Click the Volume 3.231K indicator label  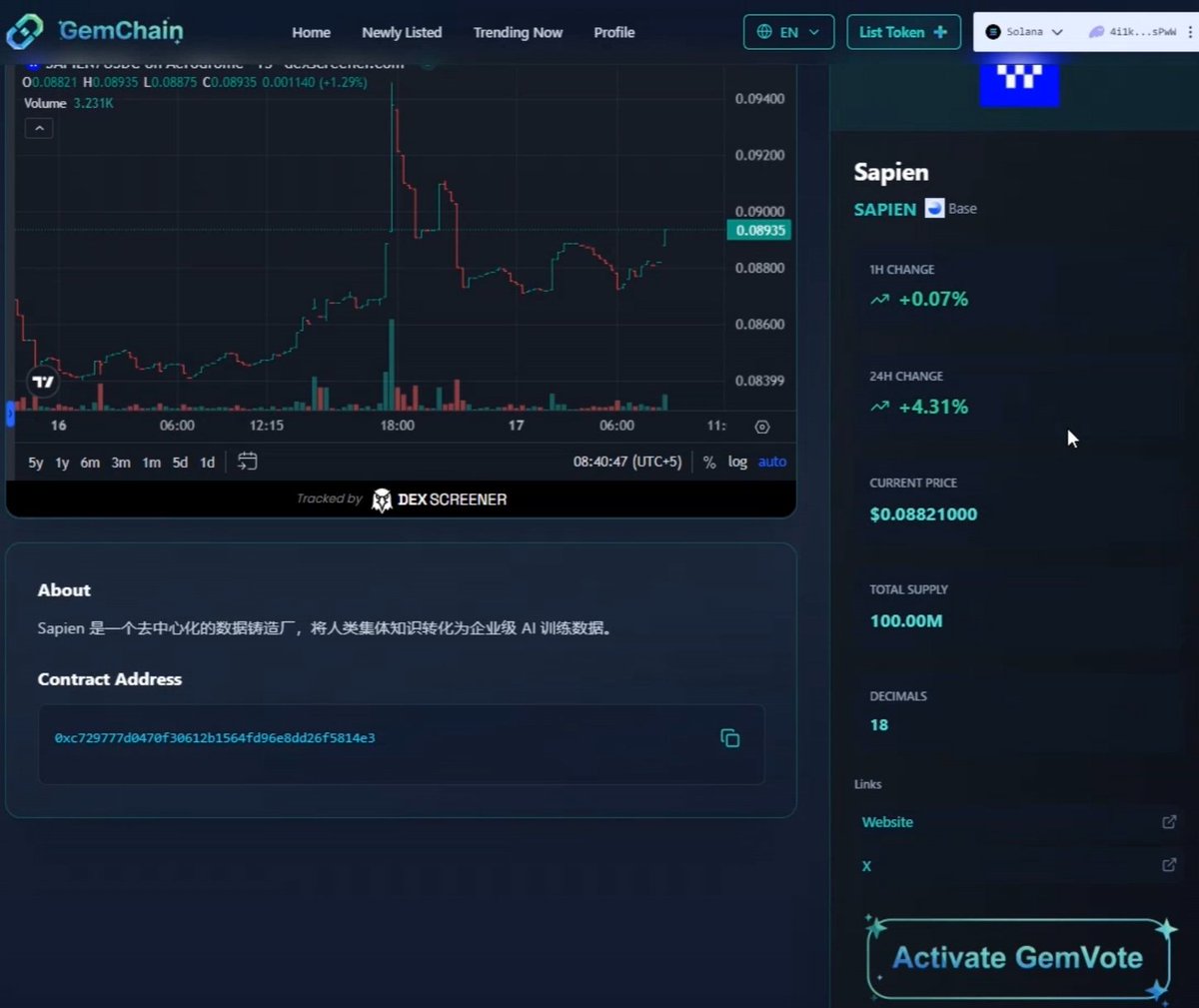68,103
